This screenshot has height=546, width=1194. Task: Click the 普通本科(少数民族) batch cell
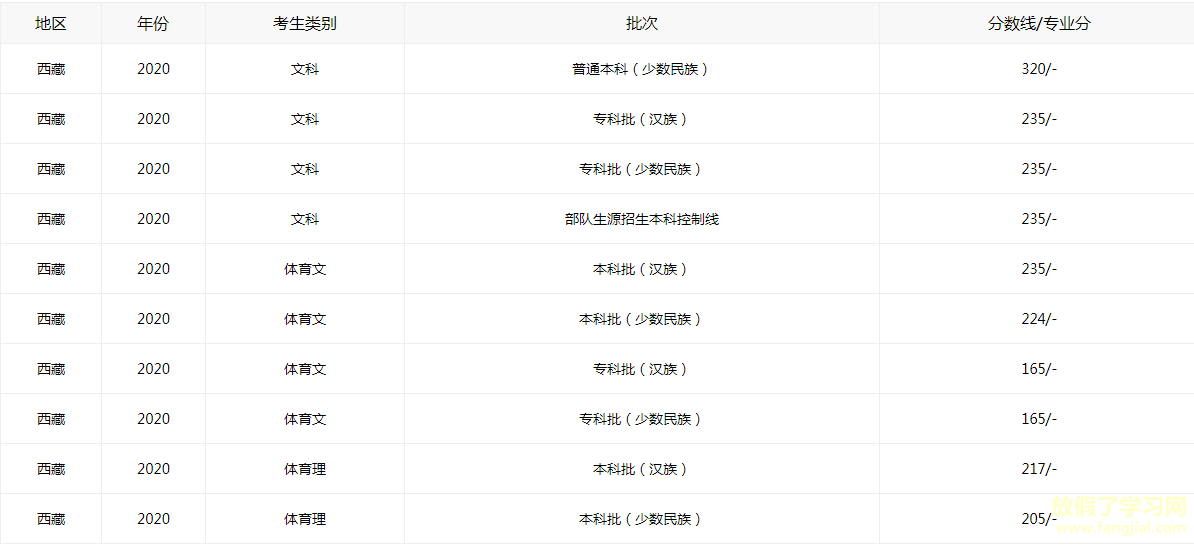point(641,69)
